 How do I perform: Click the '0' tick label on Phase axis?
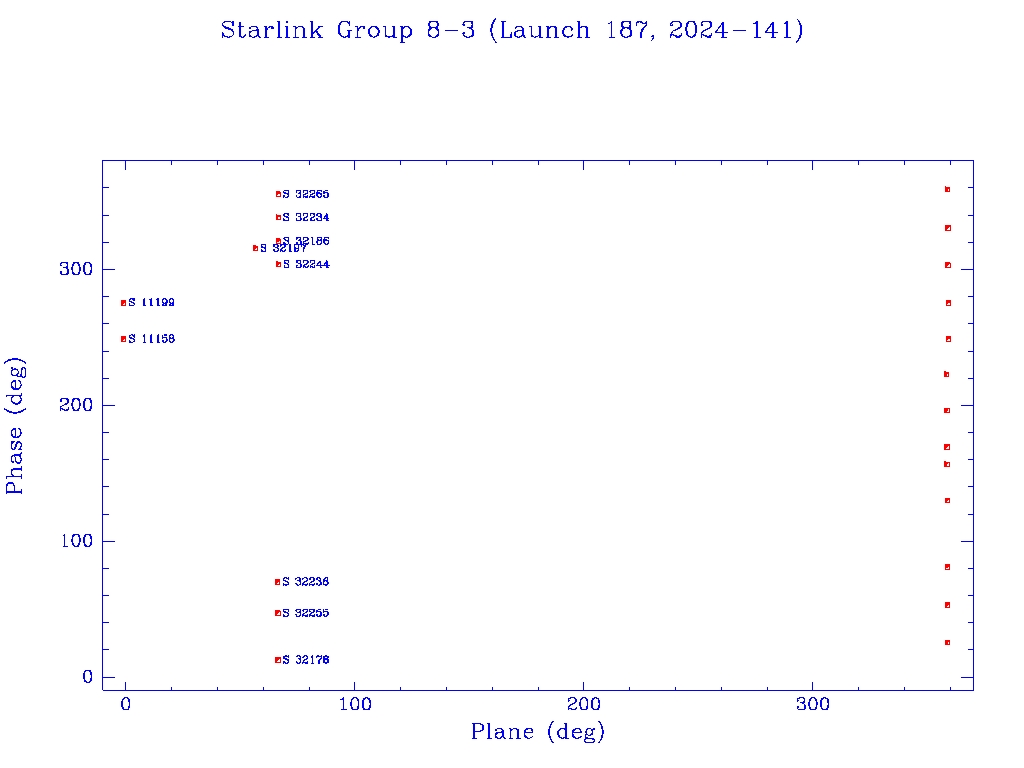(x=88, y=677)
